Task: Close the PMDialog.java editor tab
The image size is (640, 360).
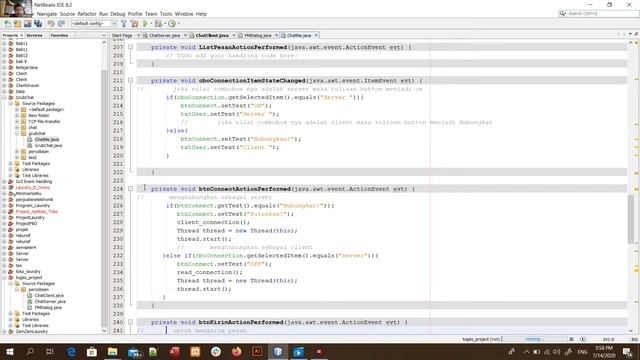Action: click(x=276, y=36)
